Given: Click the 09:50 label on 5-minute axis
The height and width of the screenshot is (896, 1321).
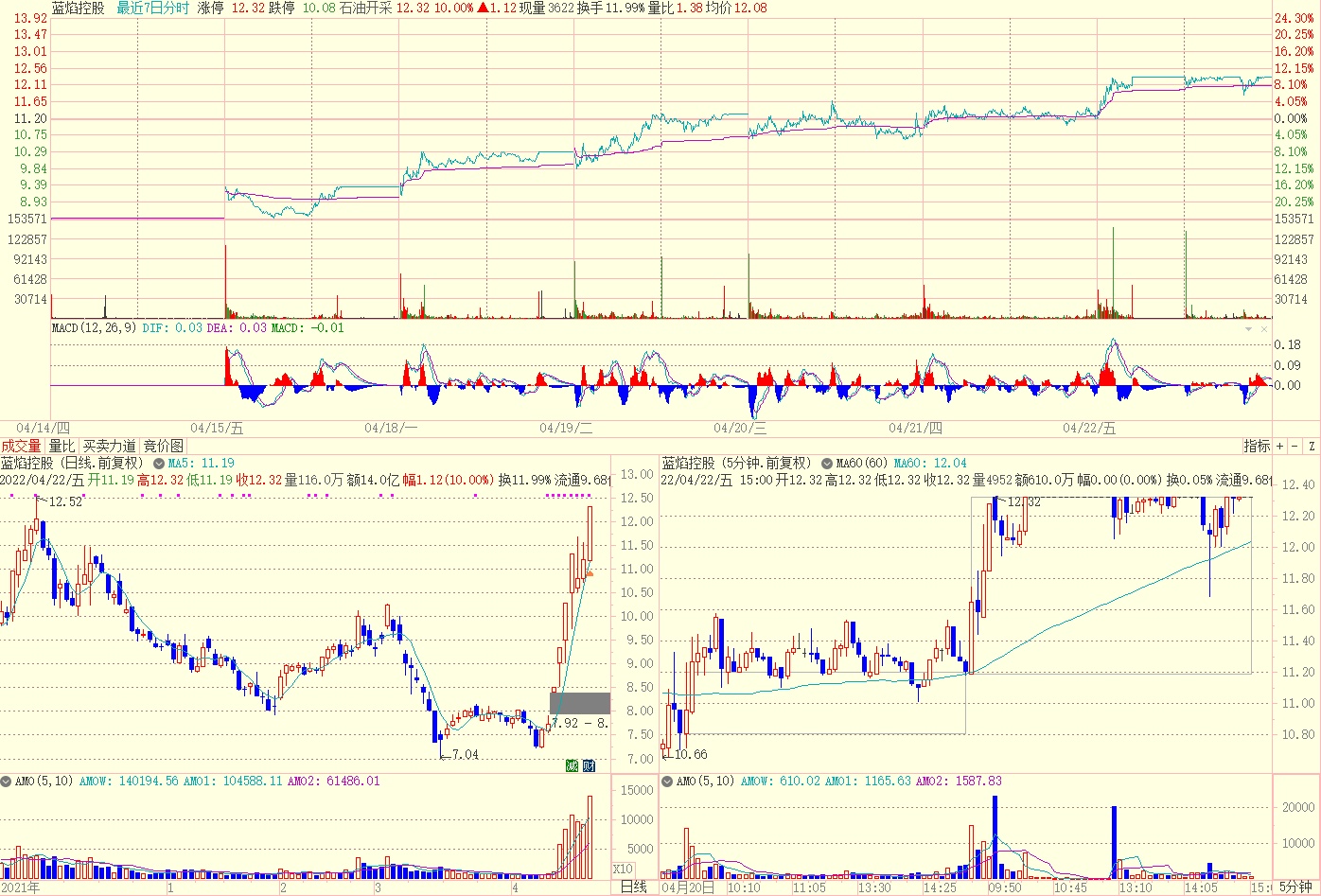Looking at the screenshot, I should (1006, 887).
